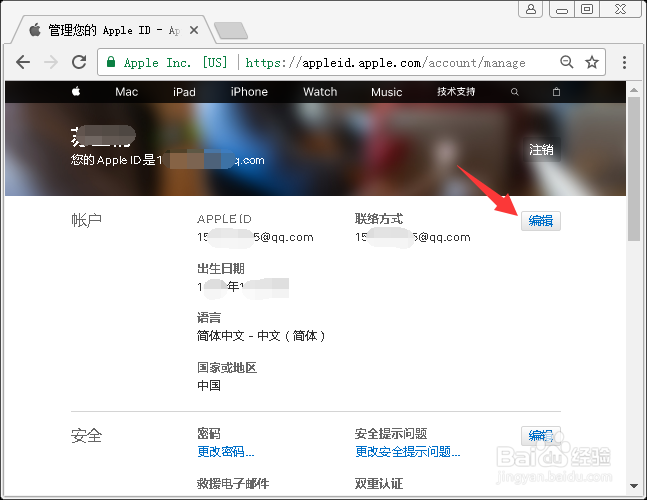
Task: Click the site search icon in navigation
Action: pos(515,92)
